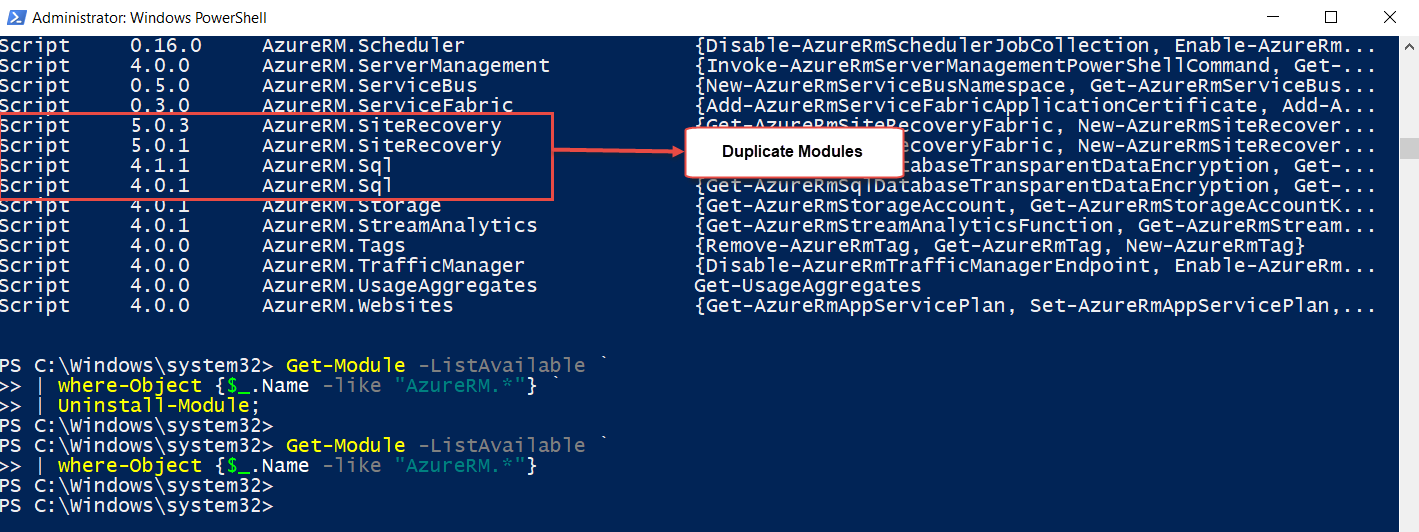Click the AzureRM.ServerManagement module entry
Image resolution: width=1419 pixels, height=532 pixels.
(x=406, y=66)
